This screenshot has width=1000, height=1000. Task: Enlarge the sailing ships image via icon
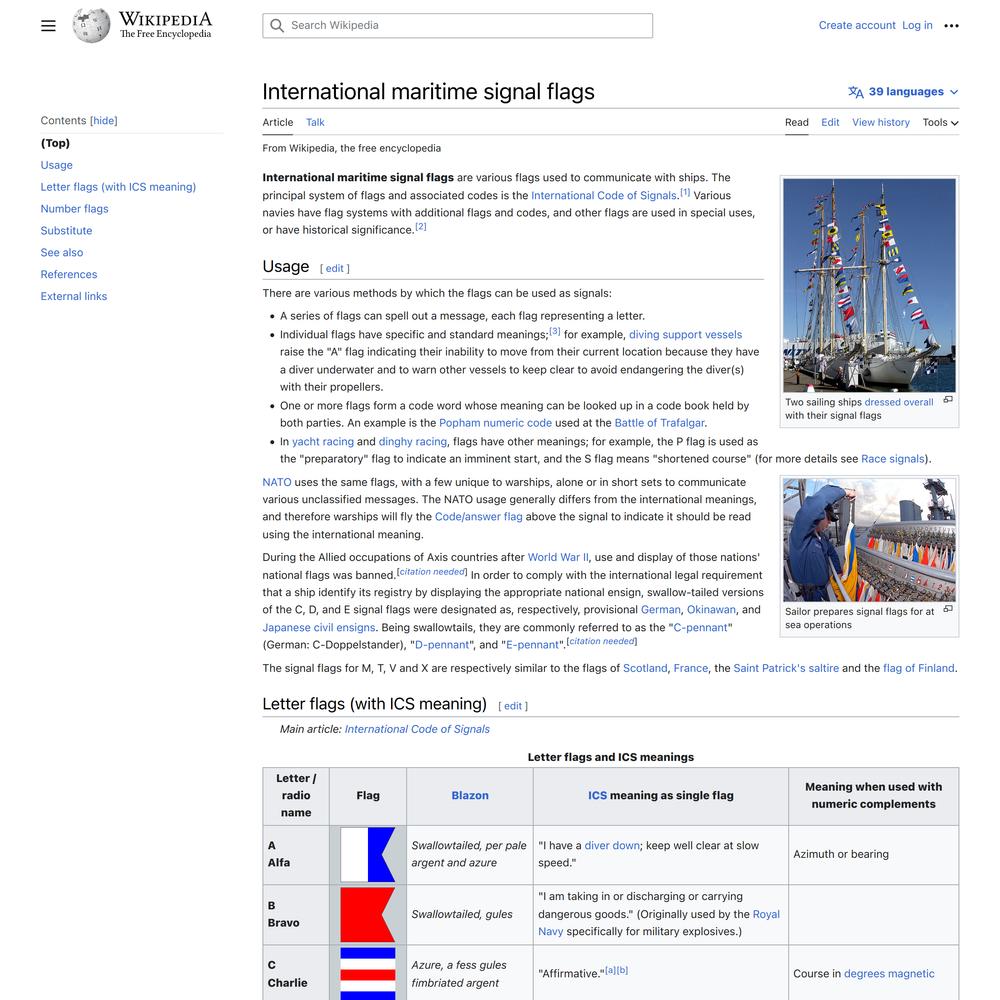[948, 400]
